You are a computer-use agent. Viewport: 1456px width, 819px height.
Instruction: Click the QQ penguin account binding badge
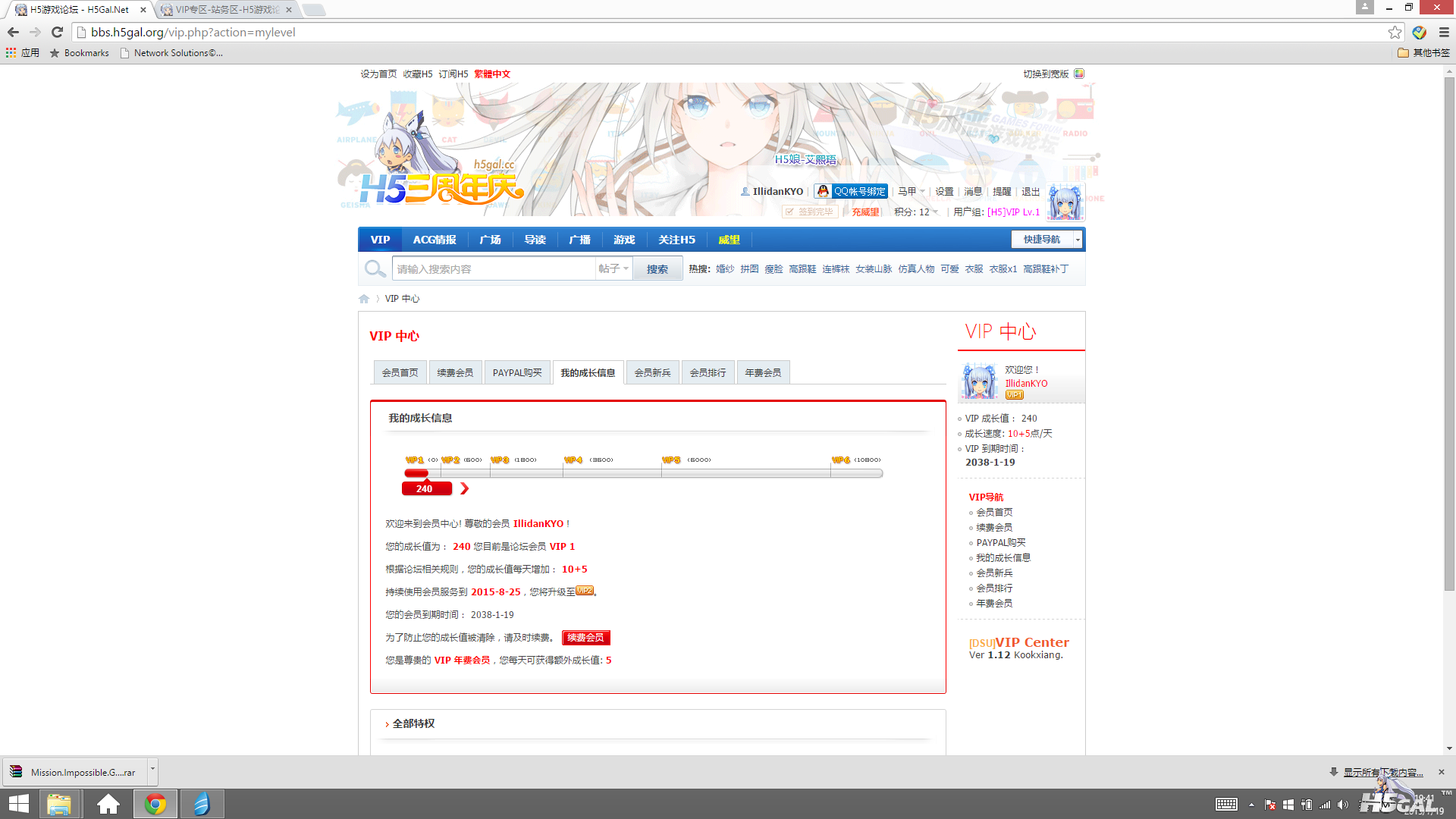(851, 191)
